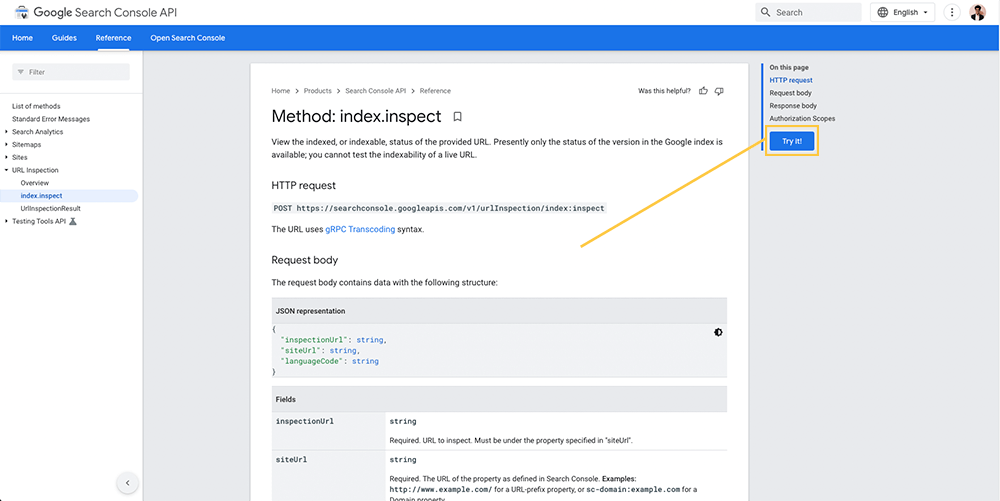Click the "inspectionUrl" key in the JSON block
The height and width of the screenshot is (501, 1000).
[314, 340]
